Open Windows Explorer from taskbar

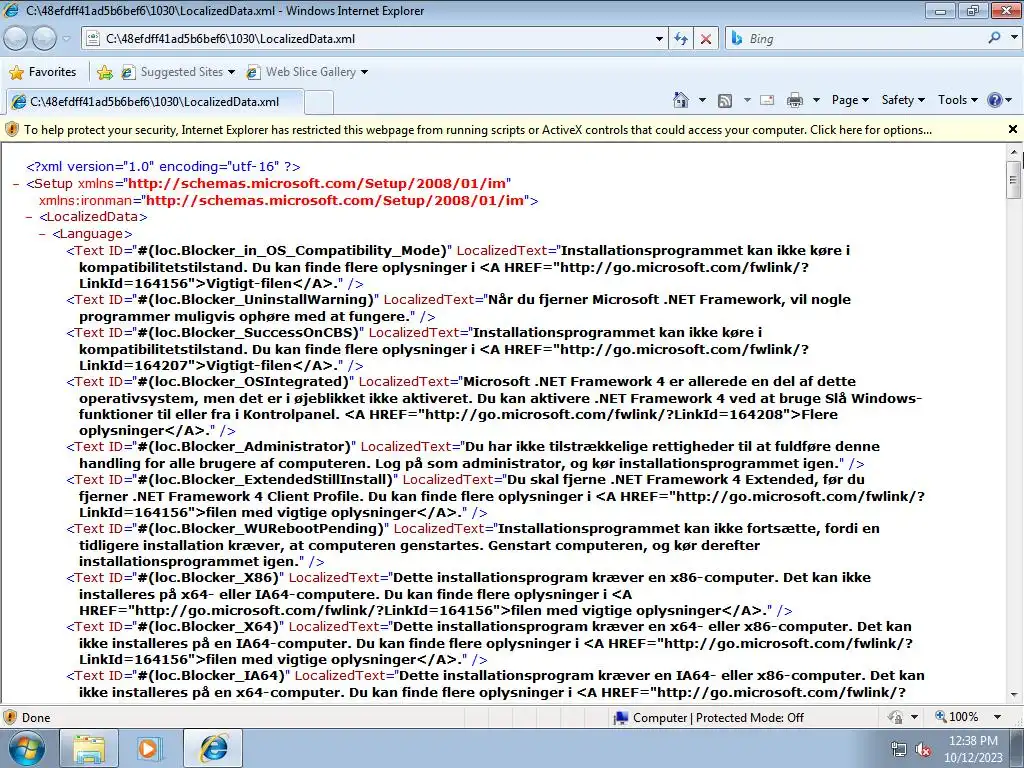(89, 748)
